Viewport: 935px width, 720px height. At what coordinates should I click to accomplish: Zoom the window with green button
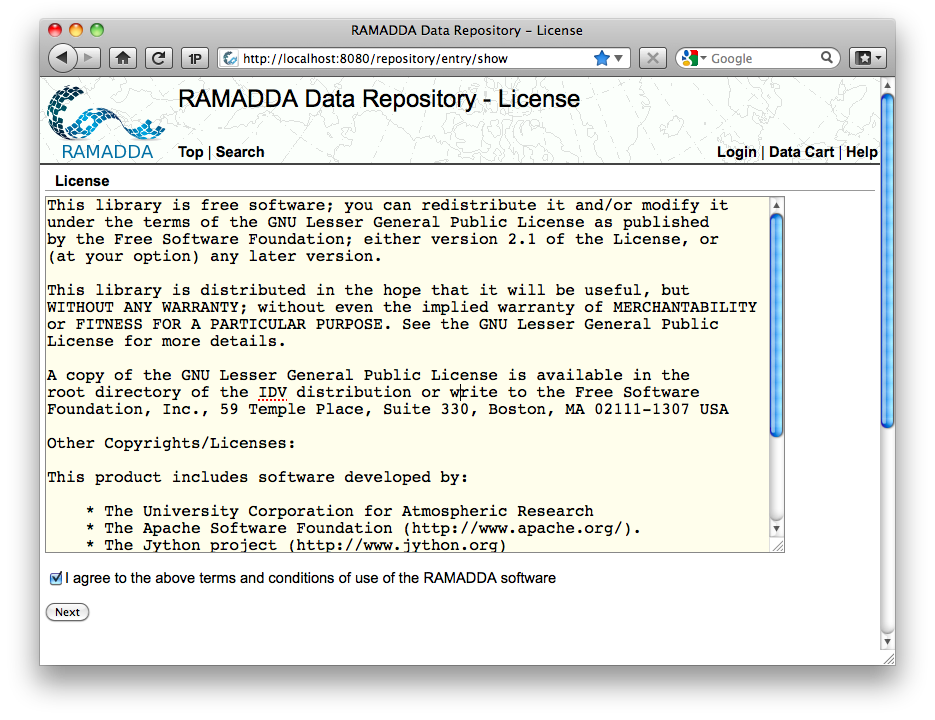click(x=97, y=30)
